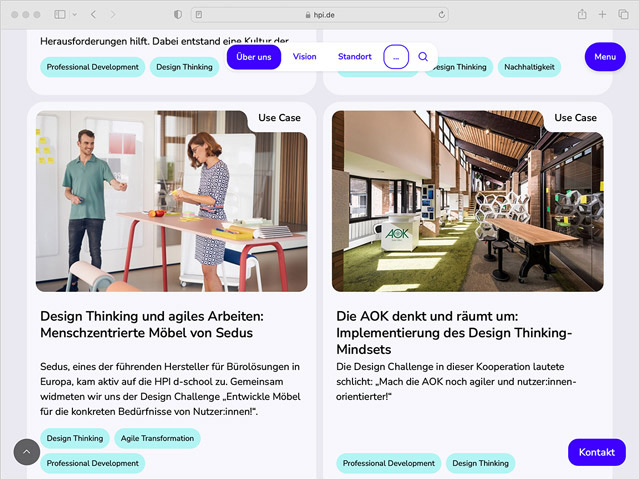
Task: Select the AOK Design Challenge paragraph text
Action: [456, 382]
